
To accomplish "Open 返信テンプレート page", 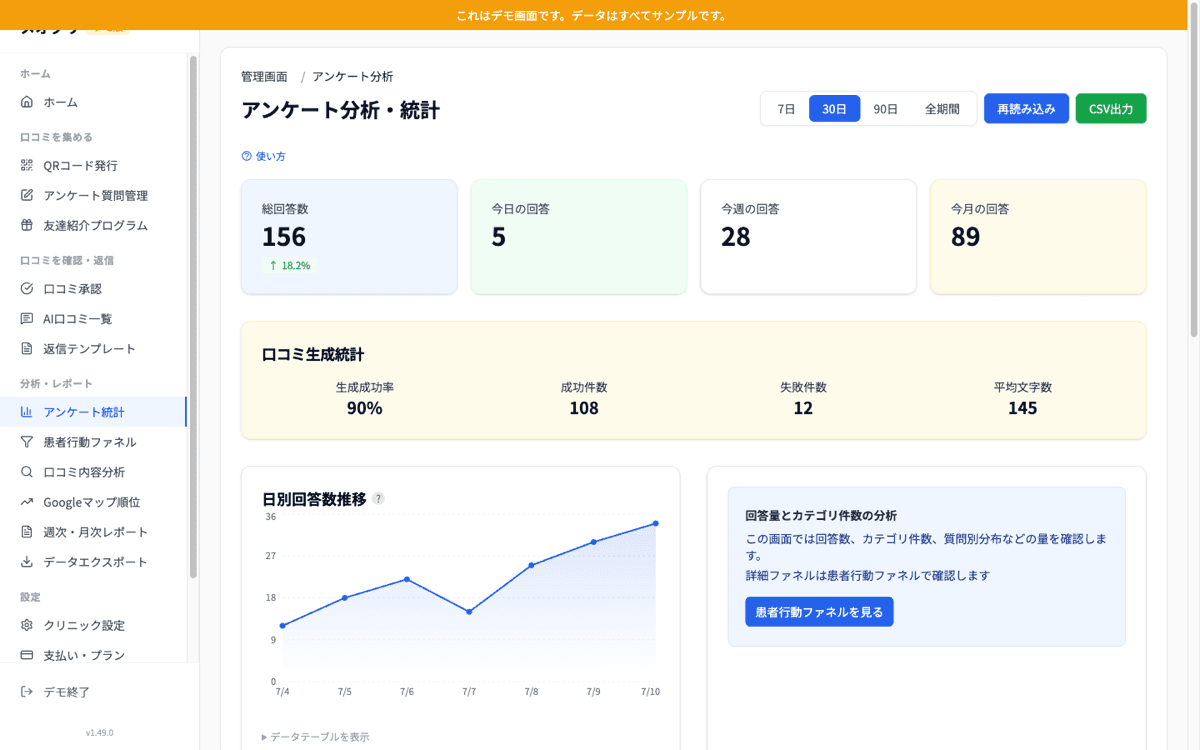I will pyautogui.click(x=93, y=348).
